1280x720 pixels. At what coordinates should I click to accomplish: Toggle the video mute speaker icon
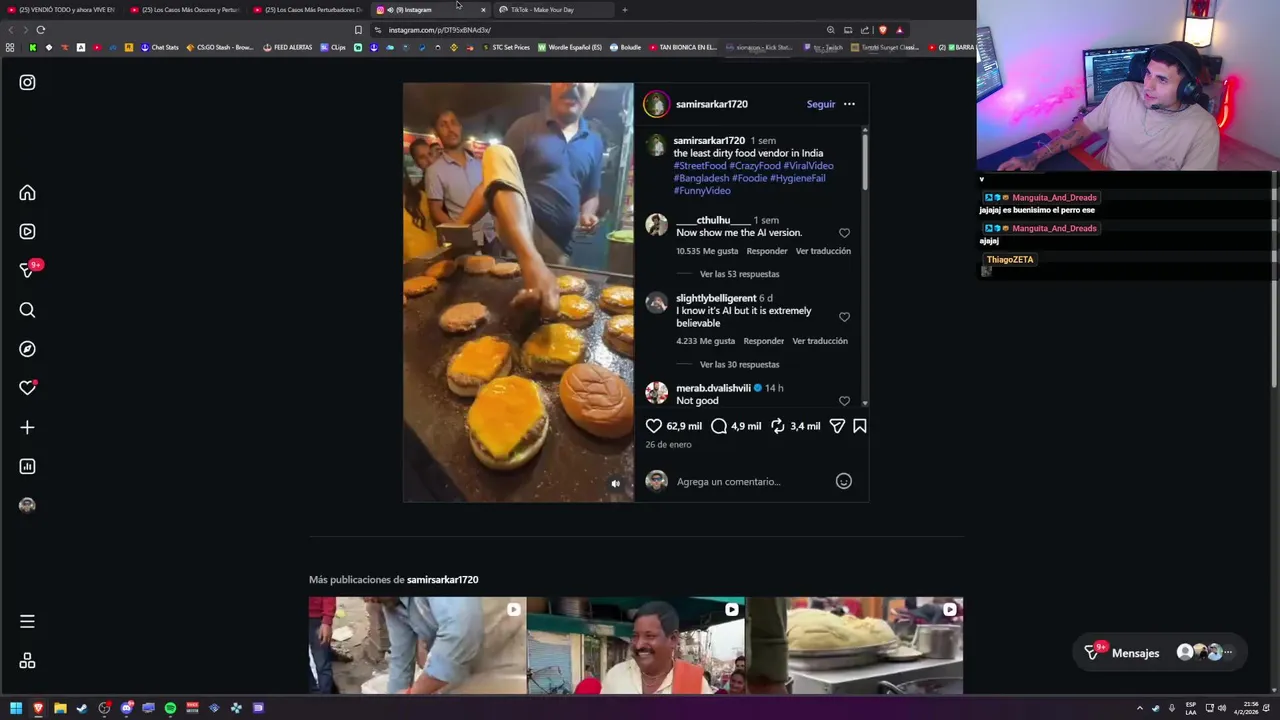pos(616,484)
